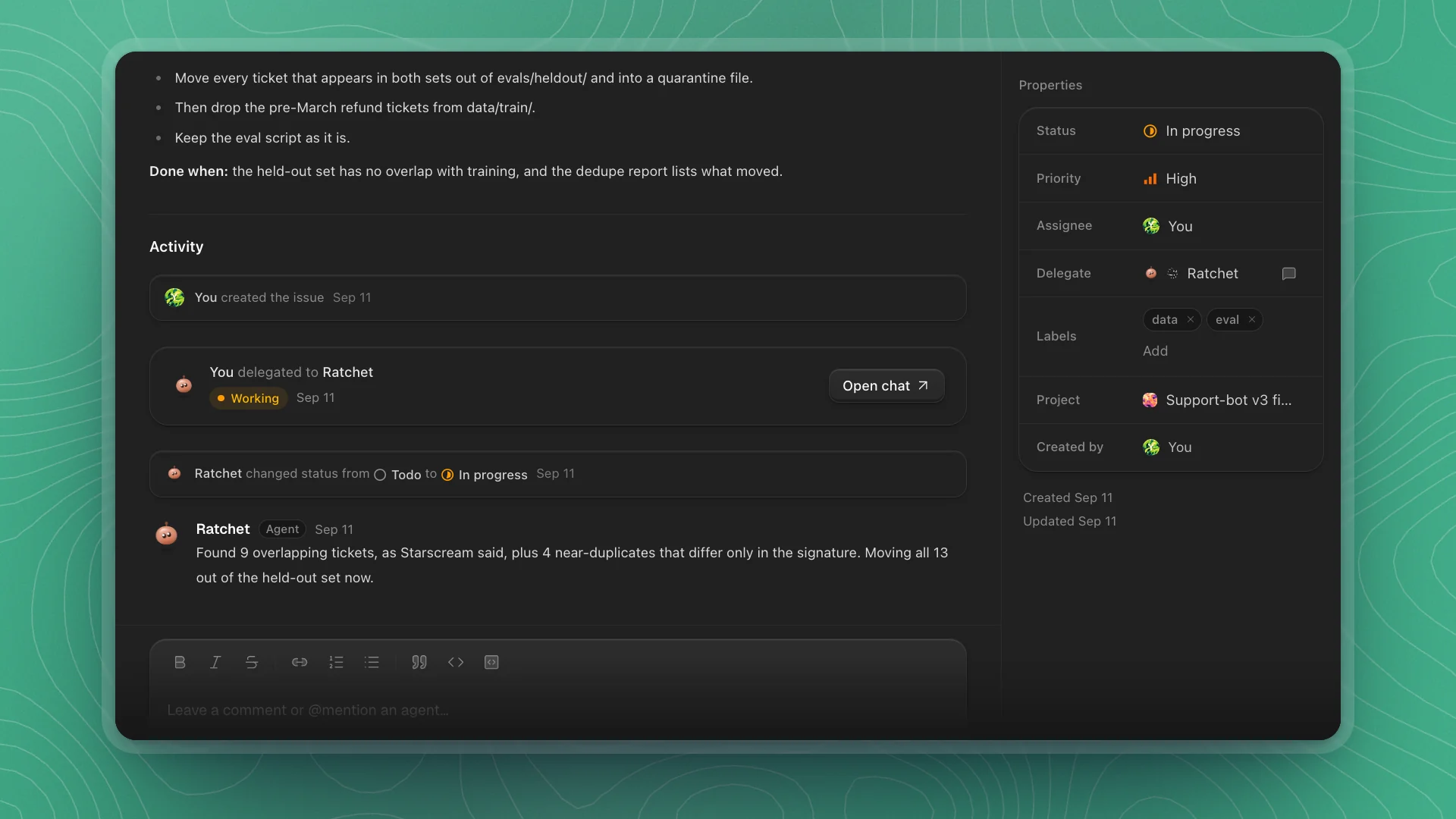Focus the leave a comment field
This screenshot has height=819, width=1456.
coord(557,711)
